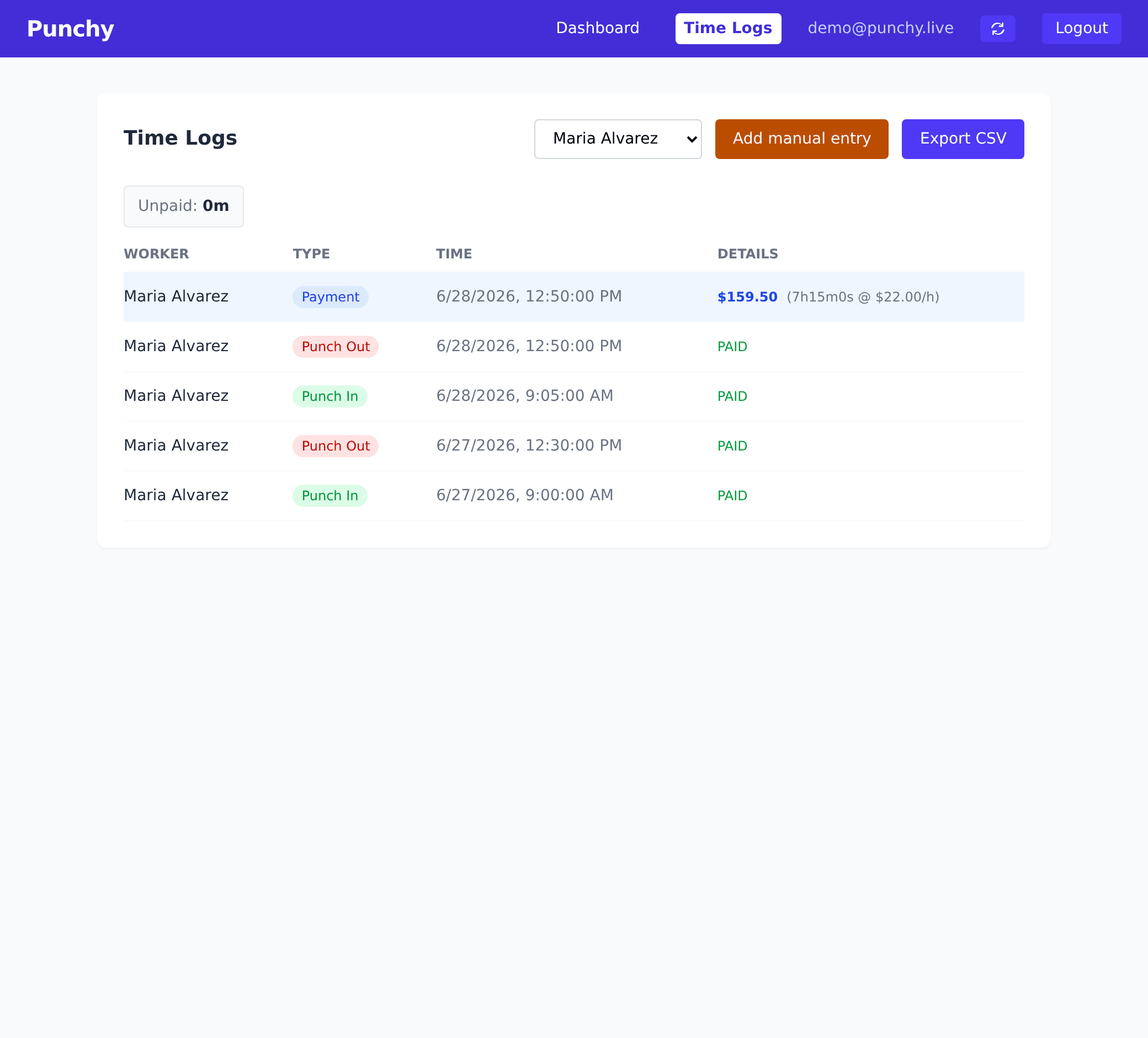Select the Punch Out badge at 12:50 PM

336,346
